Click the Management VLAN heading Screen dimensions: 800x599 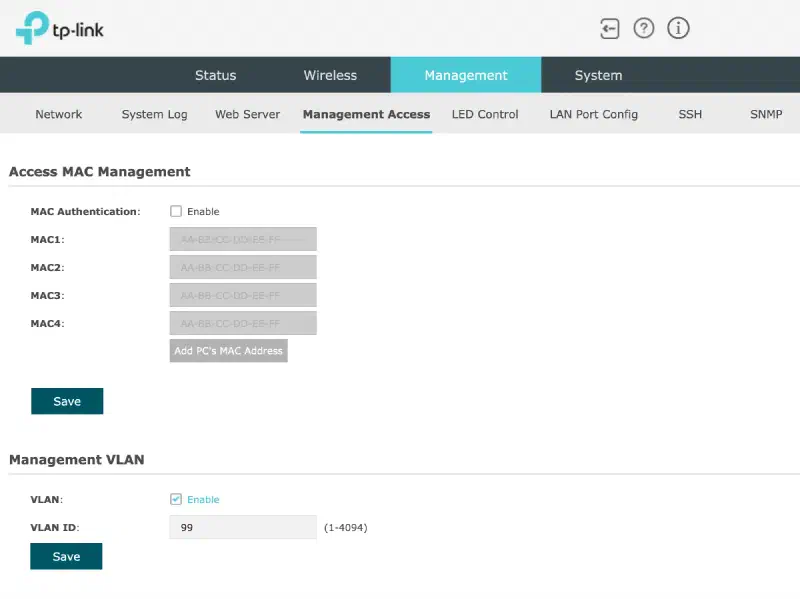pos(77,460)
